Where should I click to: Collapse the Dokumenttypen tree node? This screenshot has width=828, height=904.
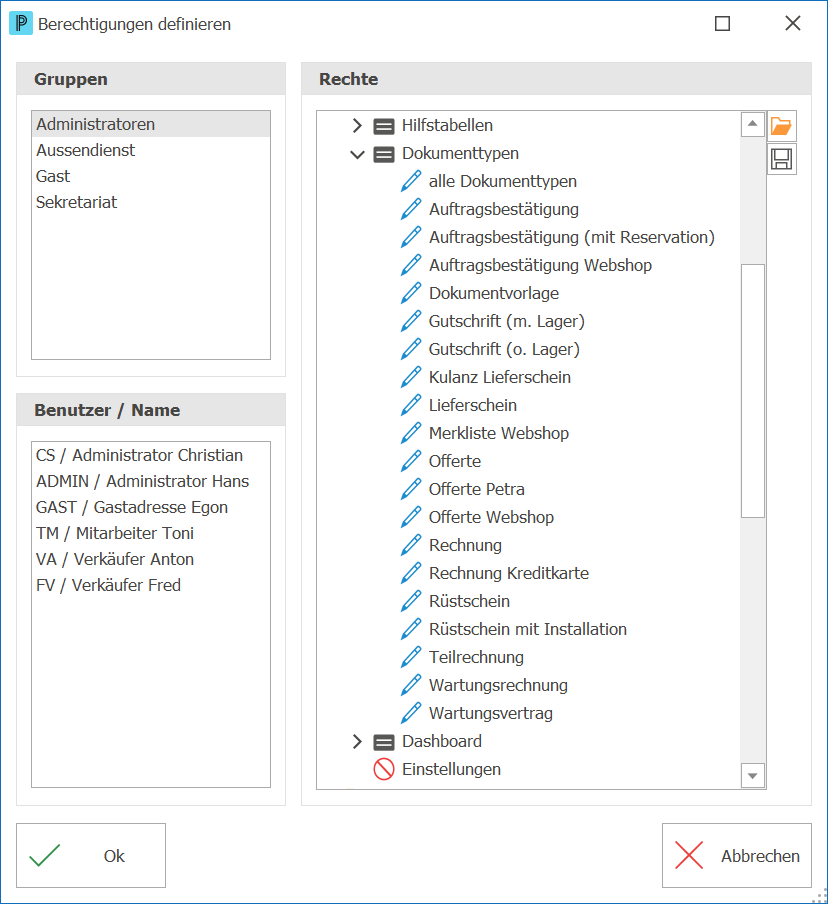(357, 154)
